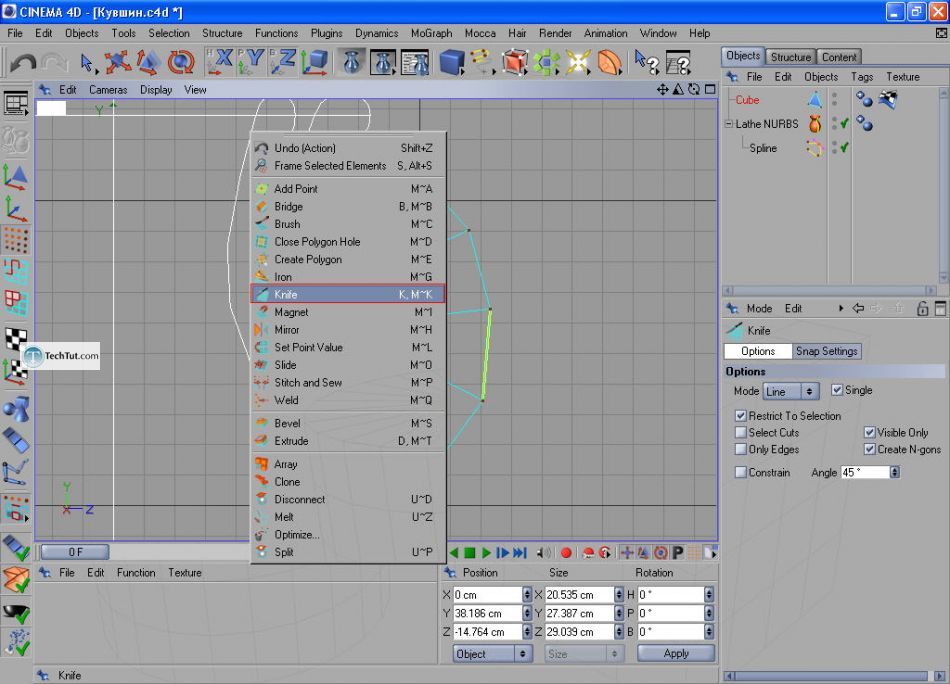Click the Objects manager horizontal scrollbar
The height and width of the screenshot is (684, 950).
(x=831, y=290)
